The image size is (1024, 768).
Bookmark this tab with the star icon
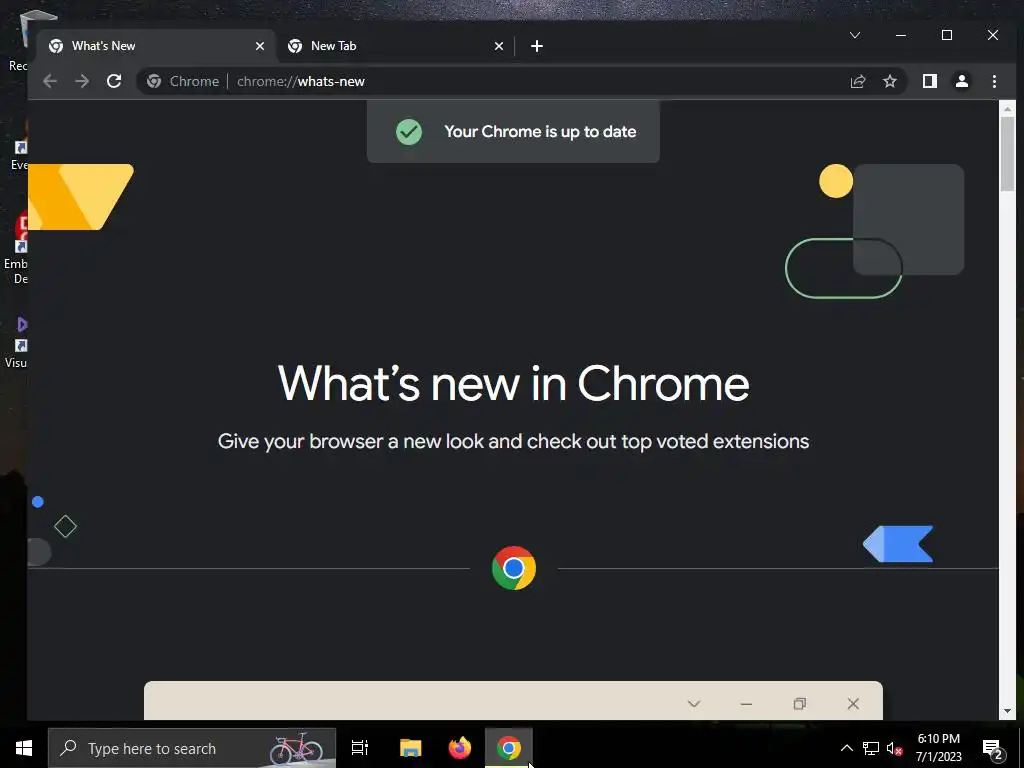point(889,81)
